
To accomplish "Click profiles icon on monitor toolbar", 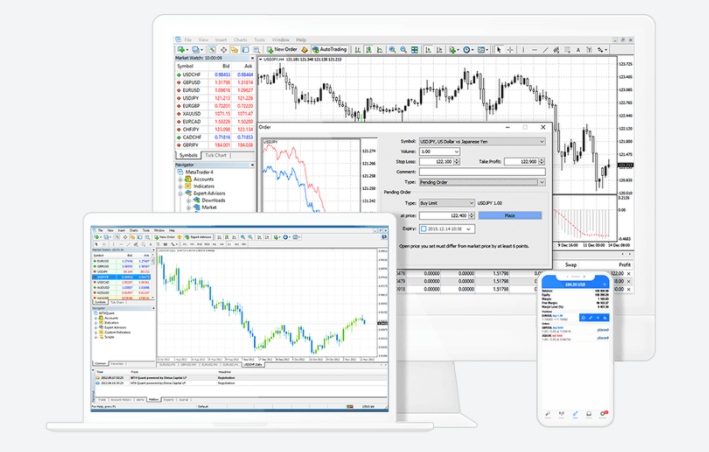I will 196,50.
